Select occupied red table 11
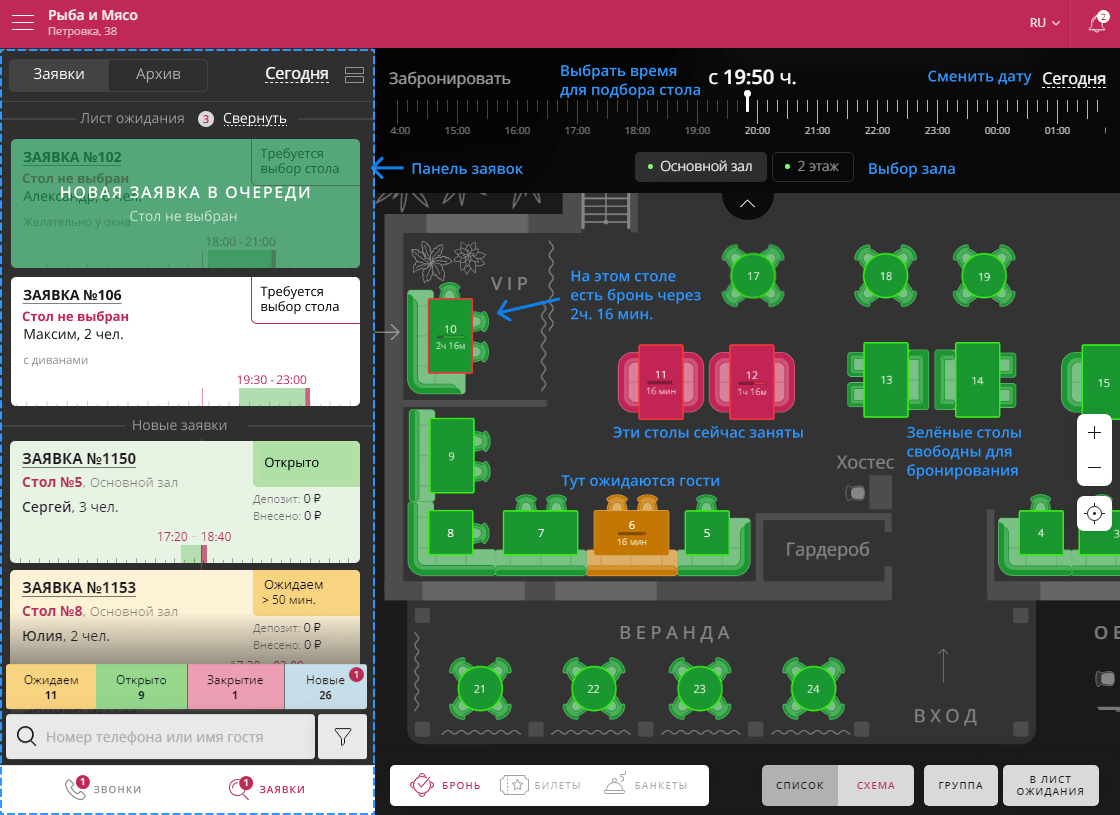The image size is (1120, 815). click(x=661, y=381)
